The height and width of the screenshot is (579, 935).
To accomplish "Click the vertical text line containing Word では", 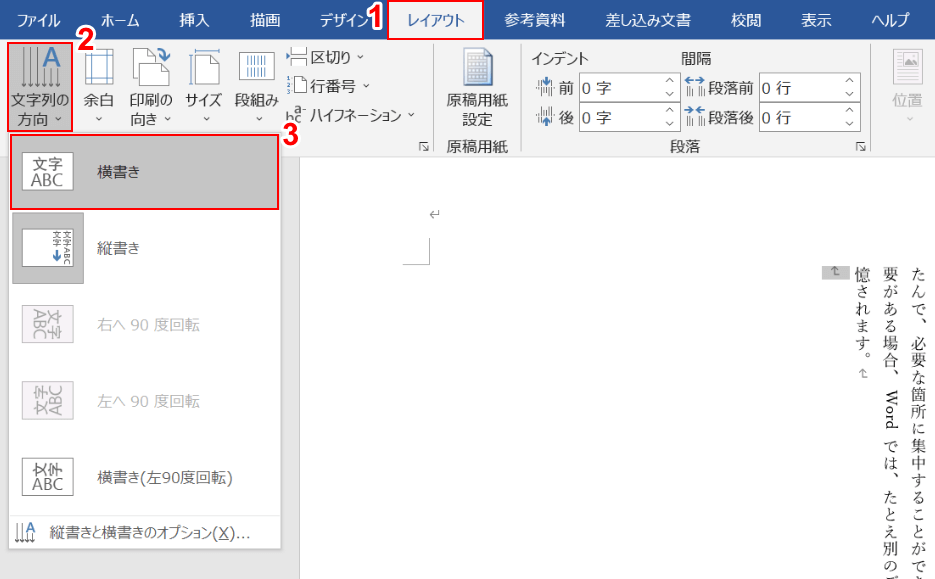I will pos(890,422).
